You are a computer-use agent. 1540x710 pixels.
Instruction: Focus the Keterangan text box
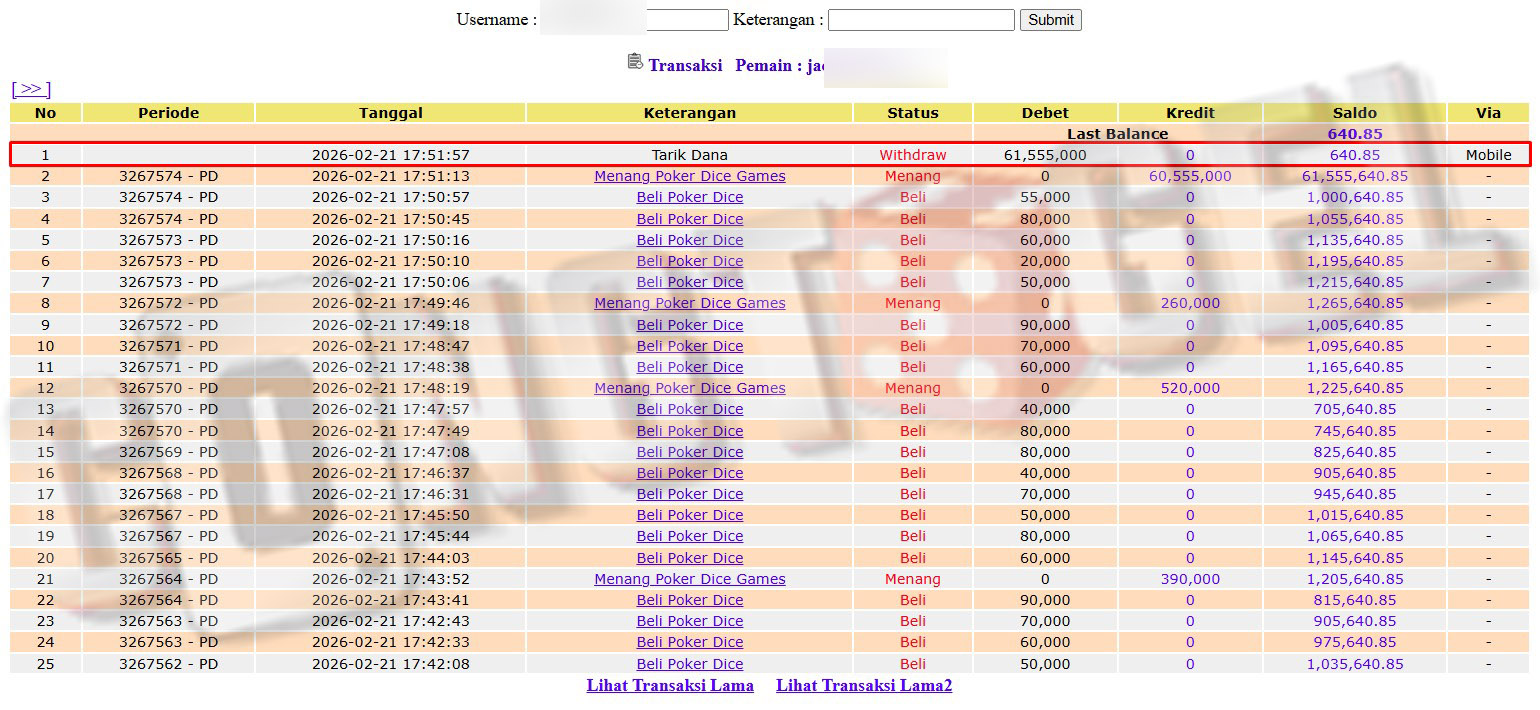click(921, 20)
